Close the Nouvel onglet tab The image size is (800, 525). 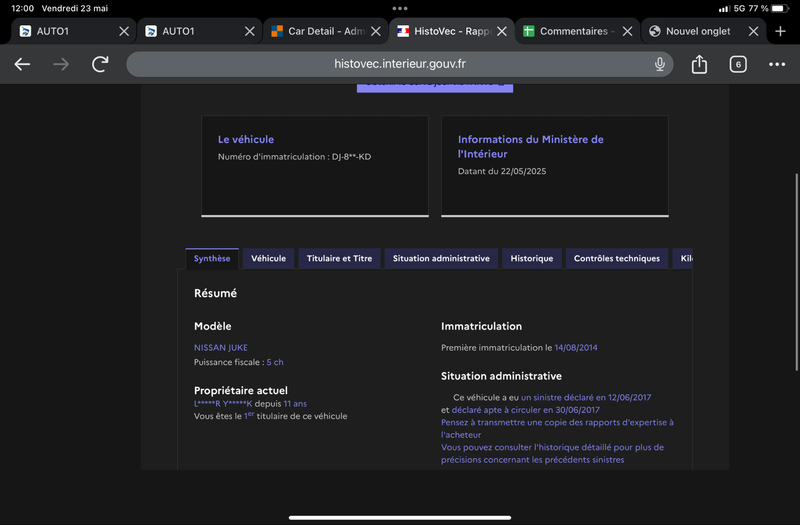(753, 31)
